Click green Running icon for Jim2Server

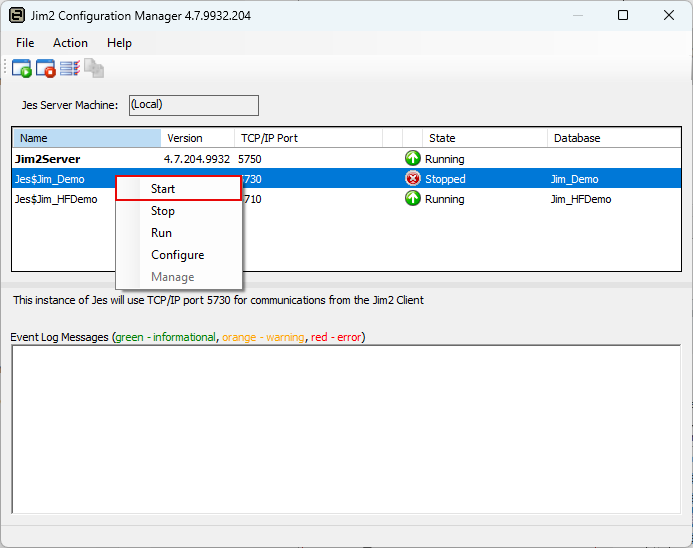click(412, 158)
